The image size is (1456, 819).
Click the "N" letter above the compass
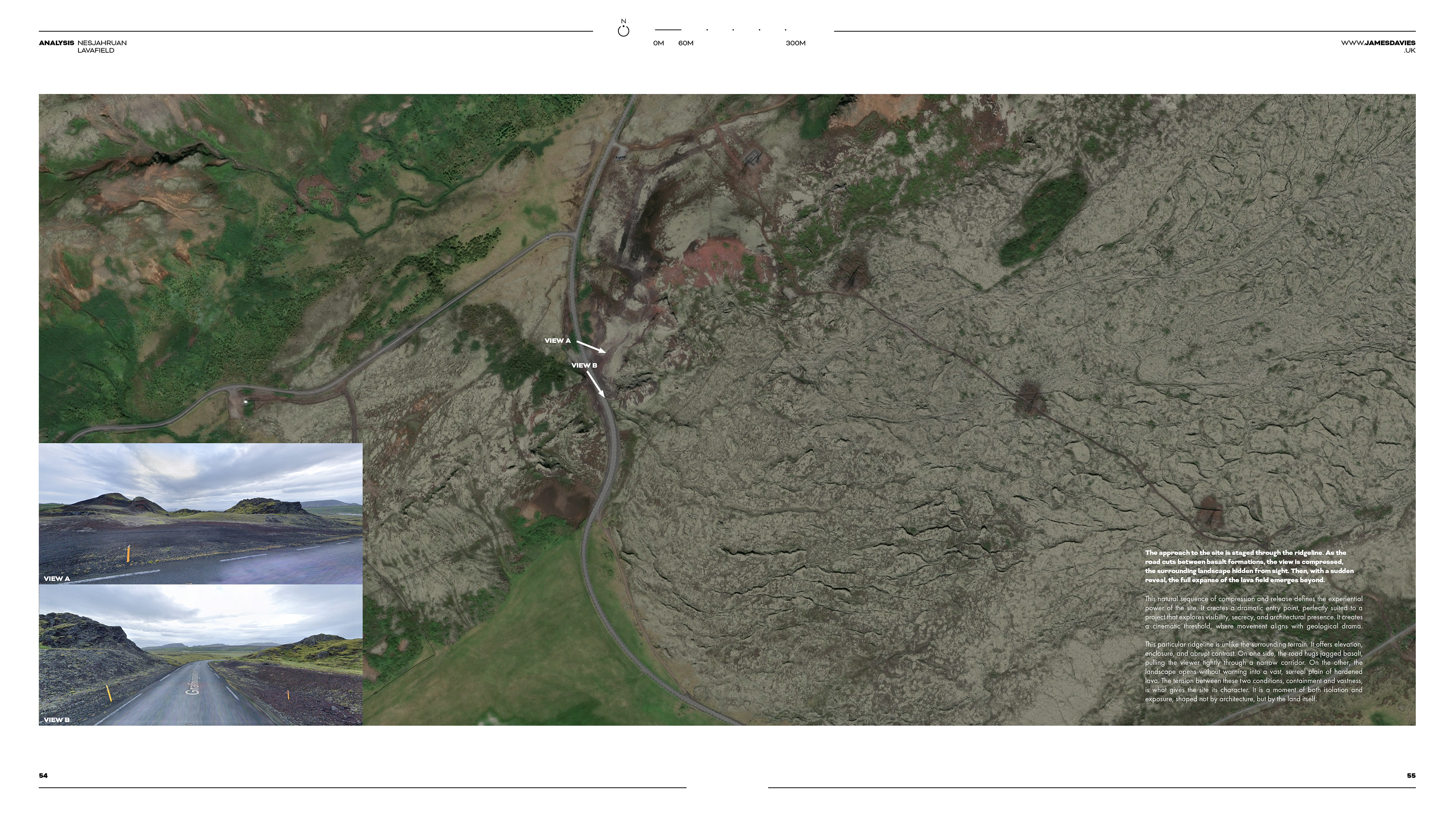pyautogui.click(x=623, y=21)
